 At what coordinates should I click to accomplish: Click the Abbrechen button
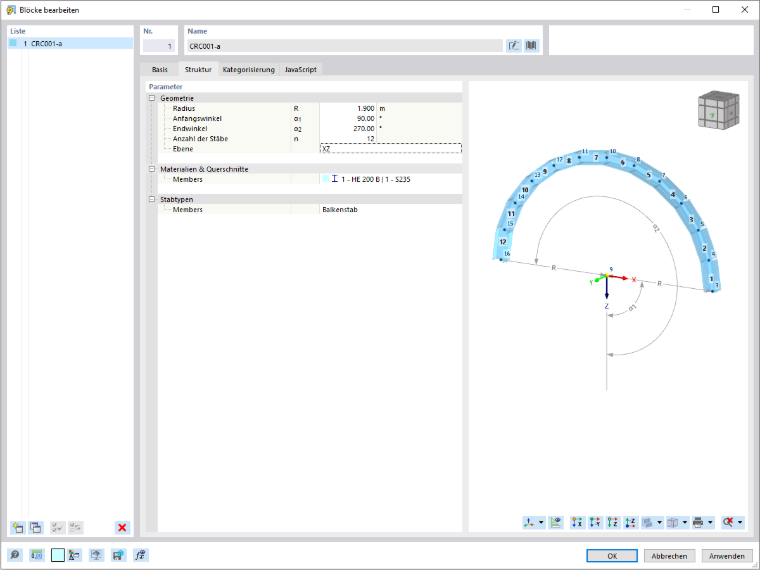click(669, 556)
